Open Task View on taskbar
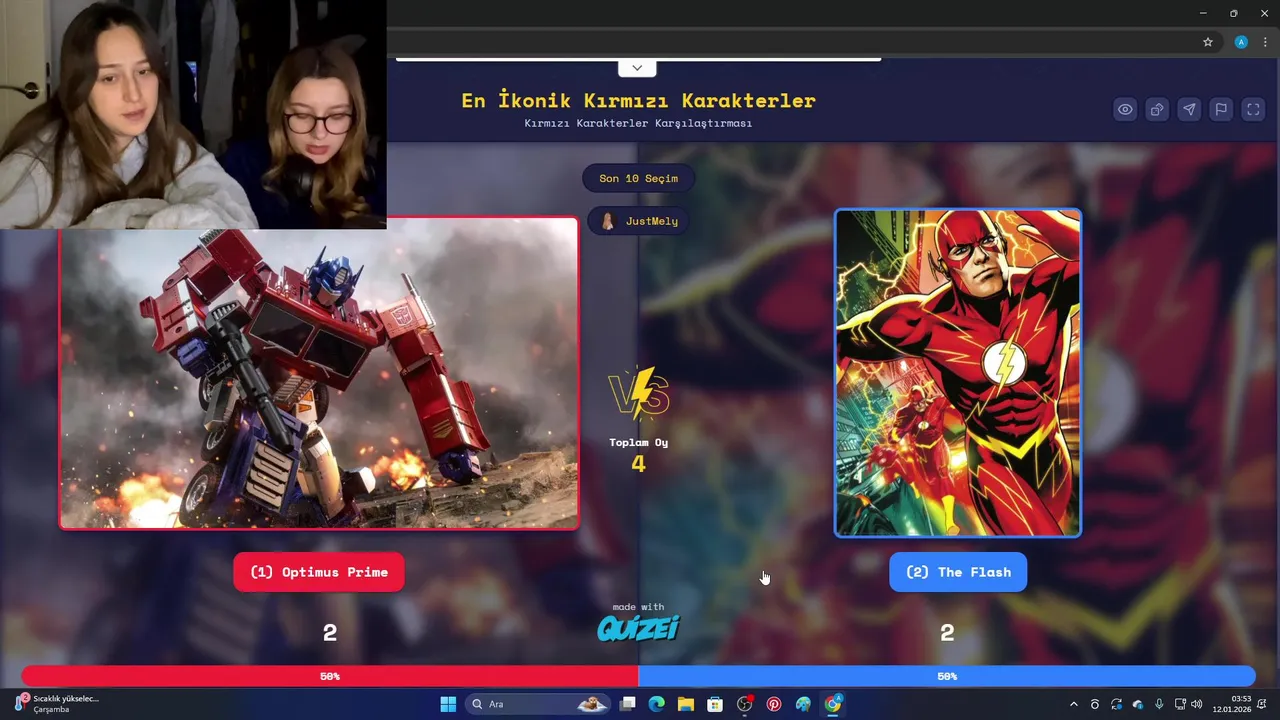Image resolution: width=1280 pixels, height=720 pixels. click(627, 704)
